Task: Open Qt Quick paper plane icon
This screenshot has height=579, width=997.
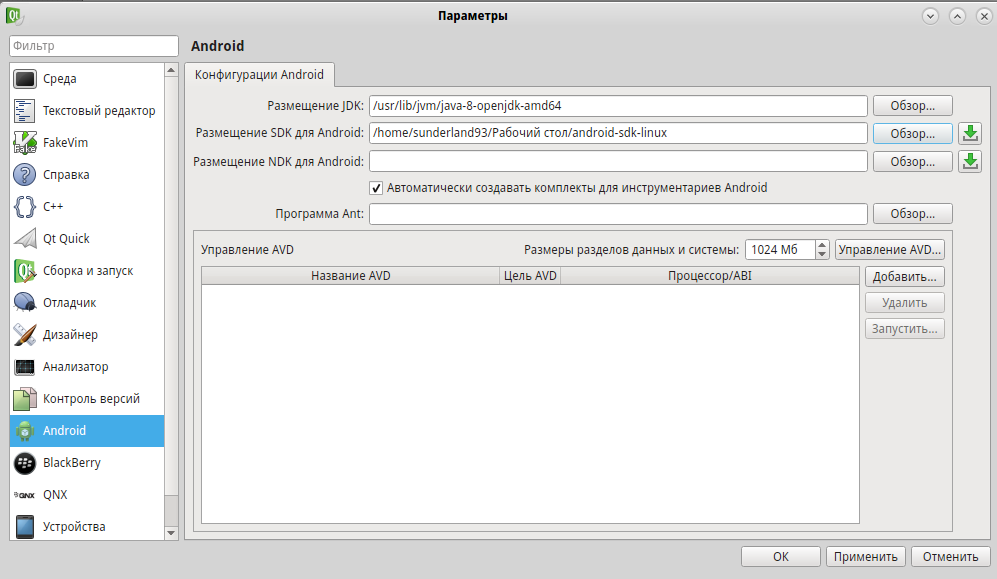Action: pos(25,238)
